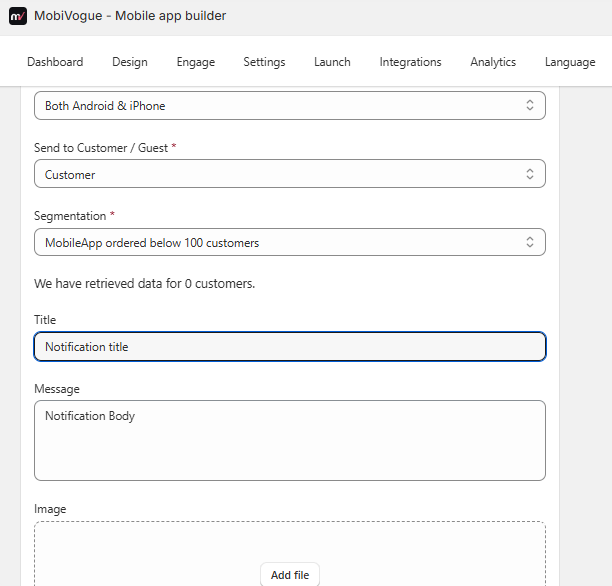Click the Send to Customer / Guest label
This screenshot has height=586, width=612.
click(x=101, y=148)
